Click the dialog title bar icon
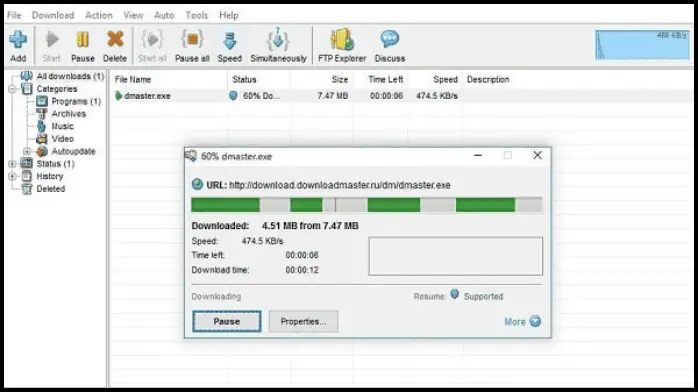The width and height of the screenshot is (698, 392). click(191, 156)
